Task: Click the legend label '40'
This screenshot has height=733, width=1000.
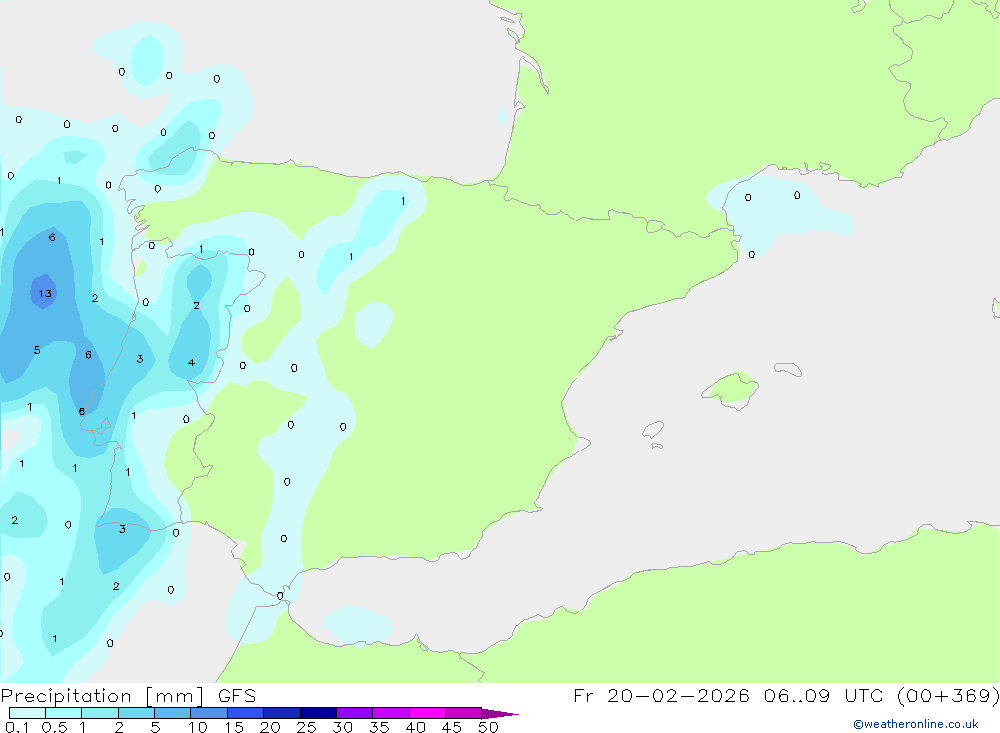Action: point(415,727)
